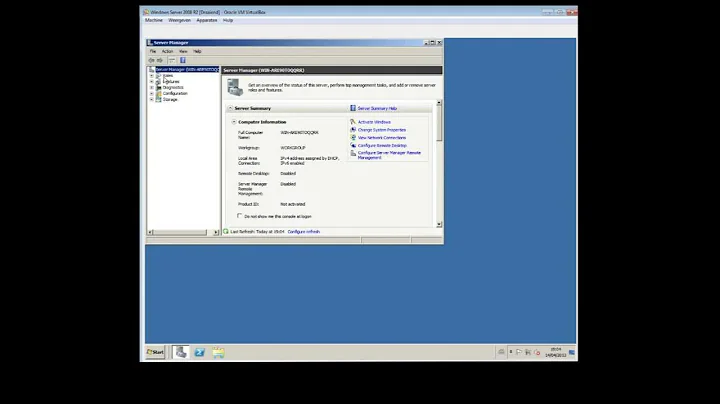Click the Server Summary Help book icon
This screenshot has width=720, height=404.
click(353, 108)
